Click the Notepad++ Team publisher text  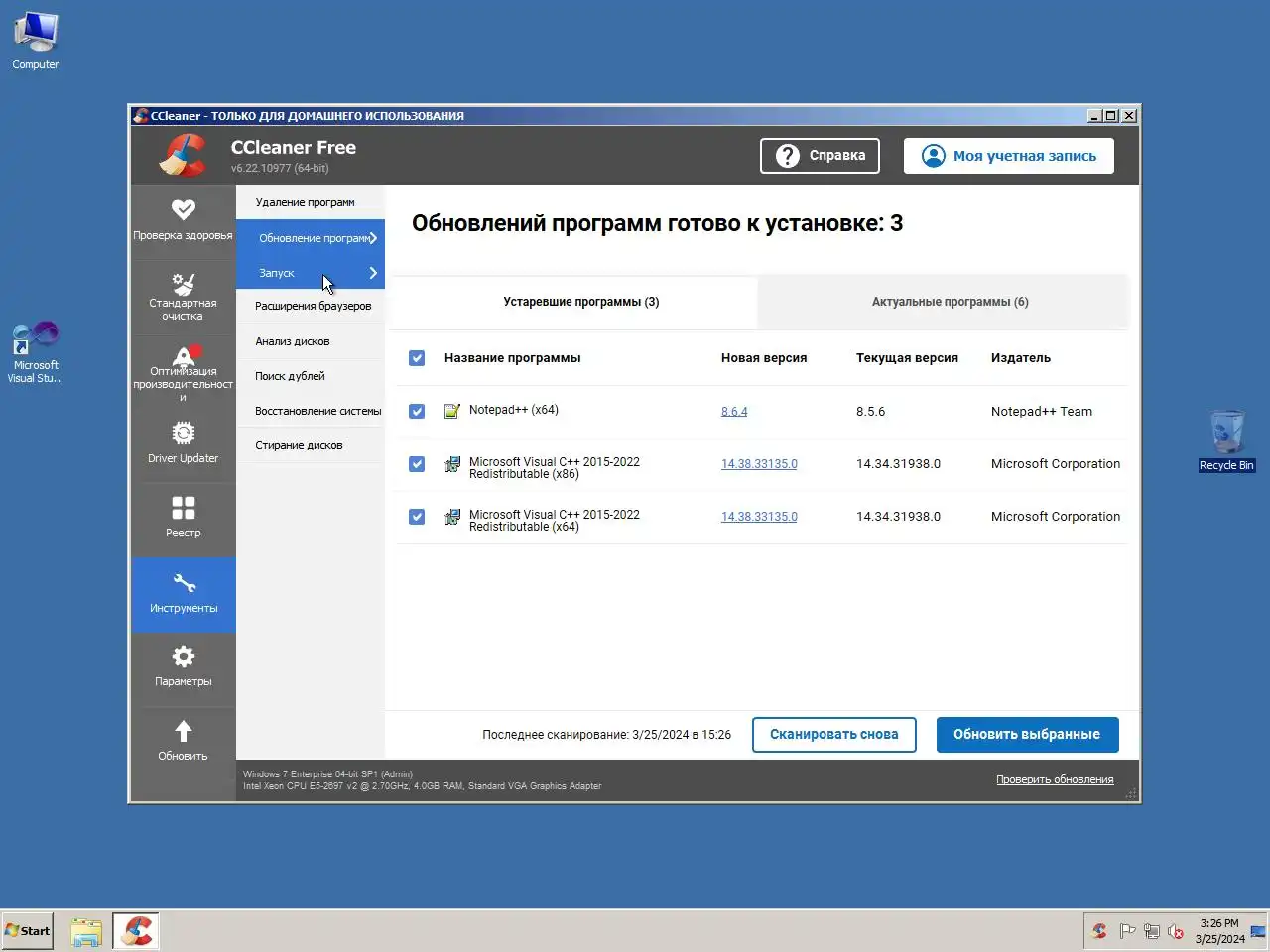(1042, 412)
